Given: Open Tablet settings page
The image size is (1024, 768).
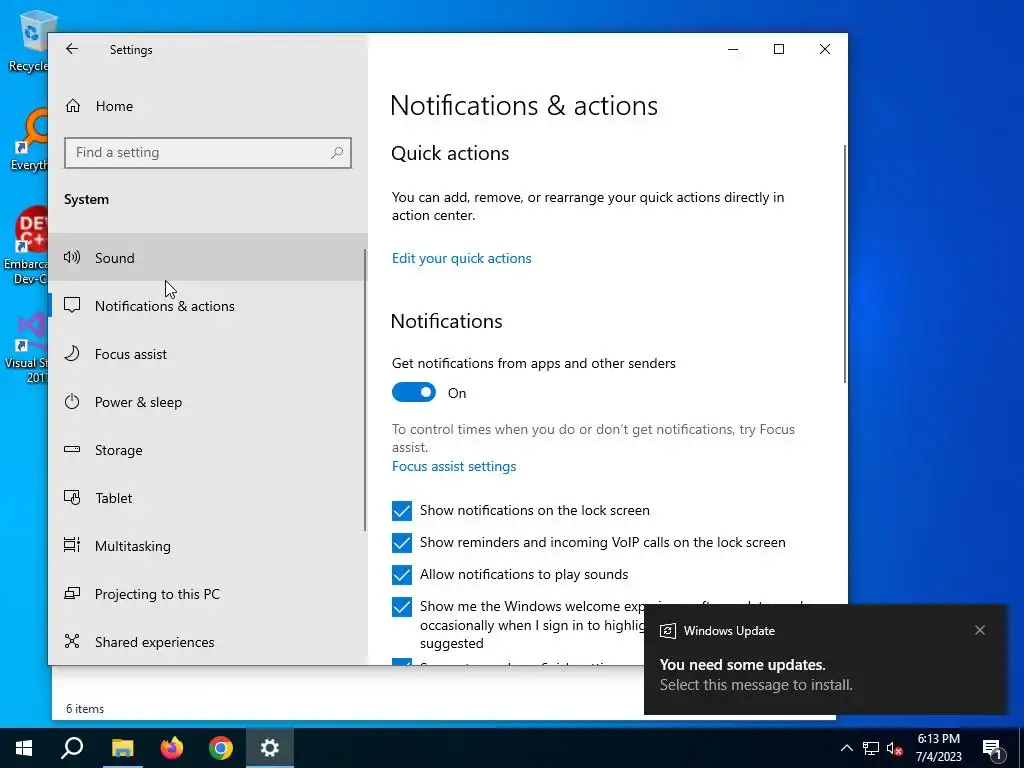Looking at the screenshot, I should point(208,498).
